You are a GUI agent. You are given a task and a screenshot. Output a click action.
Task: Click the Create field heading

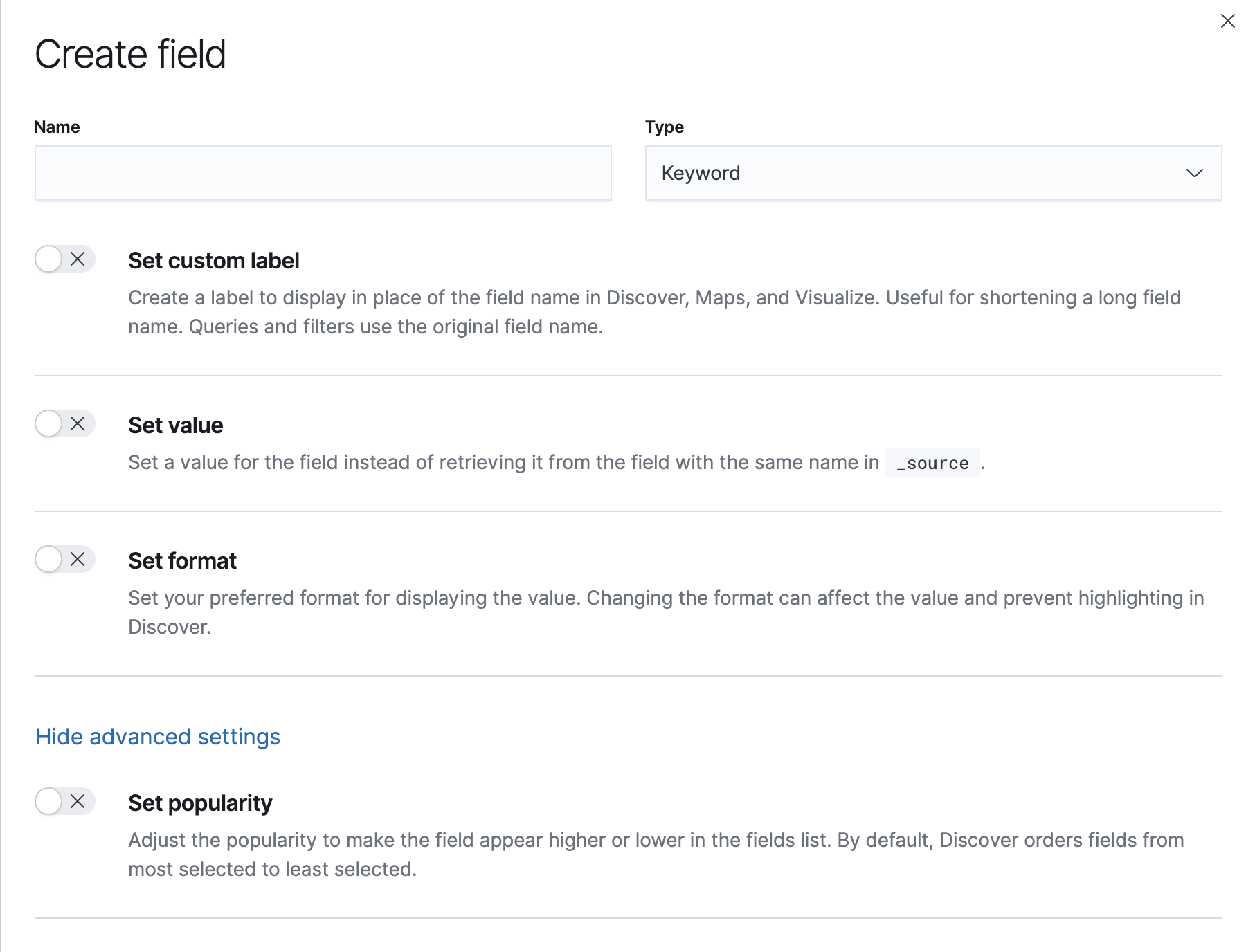131,55
